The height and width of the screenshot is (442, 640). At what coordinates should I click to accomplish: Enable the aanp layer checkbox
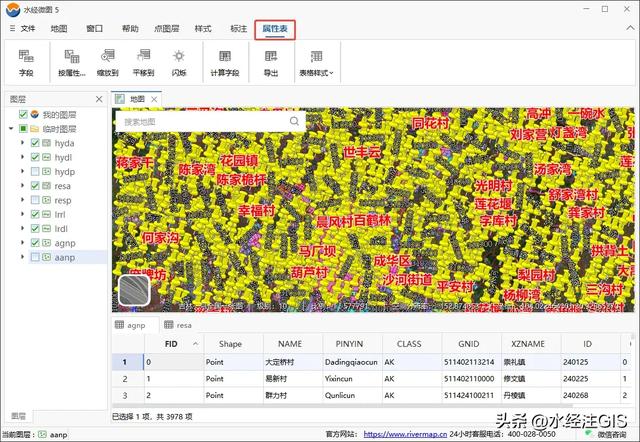pos(35,257)
